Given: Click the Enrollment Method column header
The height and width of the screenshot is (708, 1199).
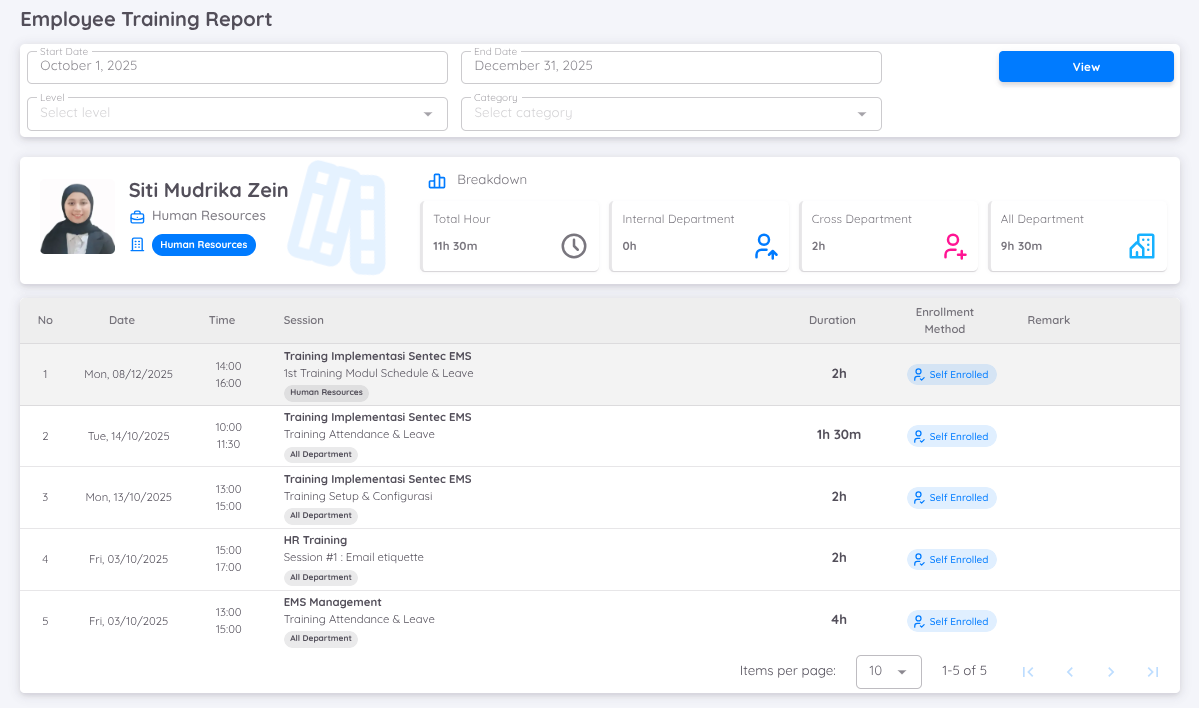Looking at the screenshot, I should coord(944,320).
